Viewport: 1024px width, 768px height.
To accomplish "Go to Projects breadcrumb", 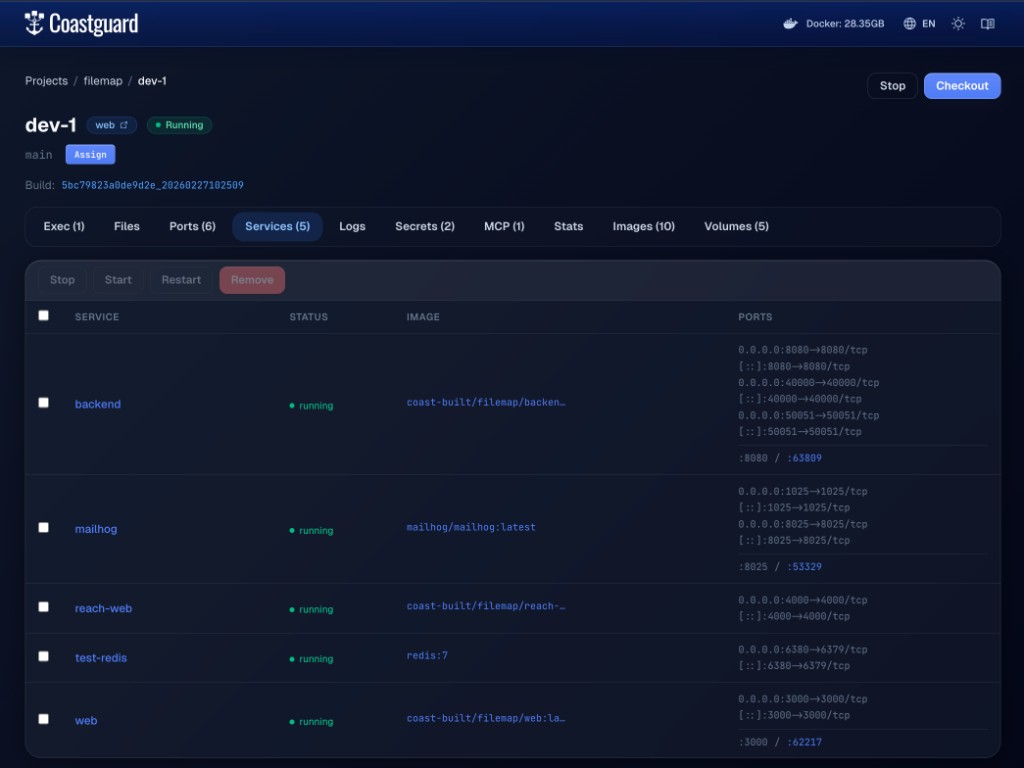I will tap(46, 80).
